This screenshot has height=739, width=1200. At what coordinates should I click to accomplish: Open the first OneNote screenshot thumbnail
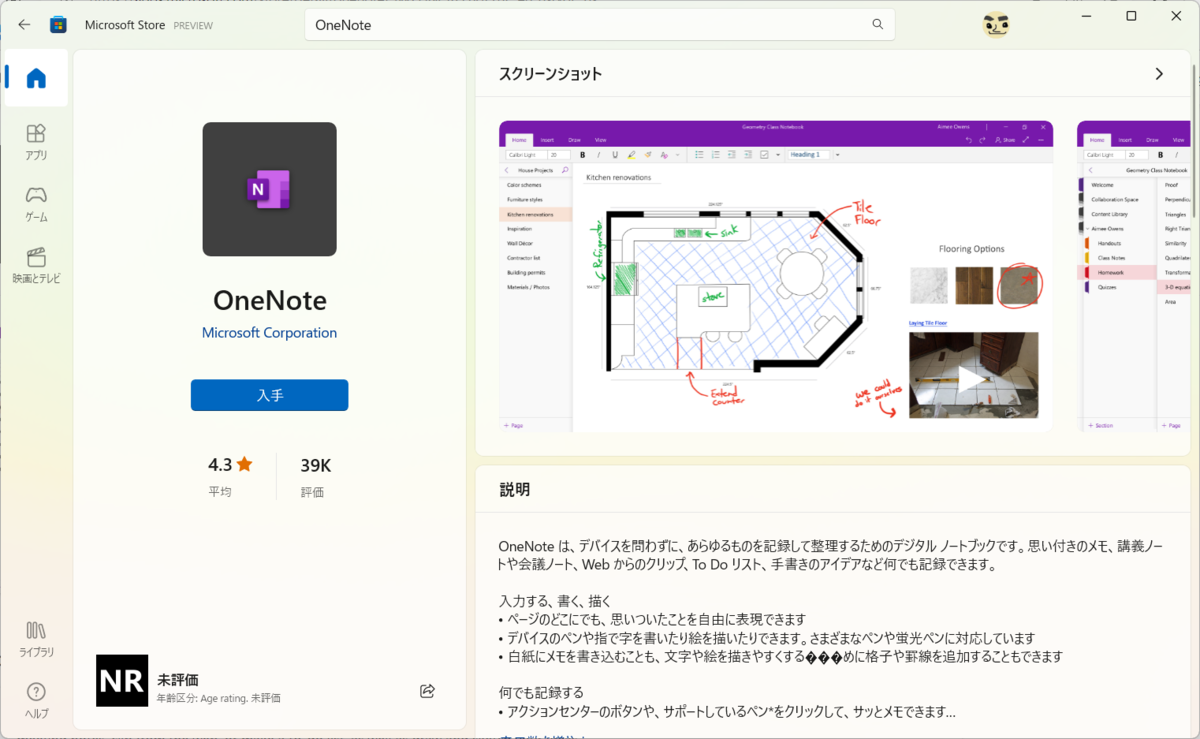[775, 277]
